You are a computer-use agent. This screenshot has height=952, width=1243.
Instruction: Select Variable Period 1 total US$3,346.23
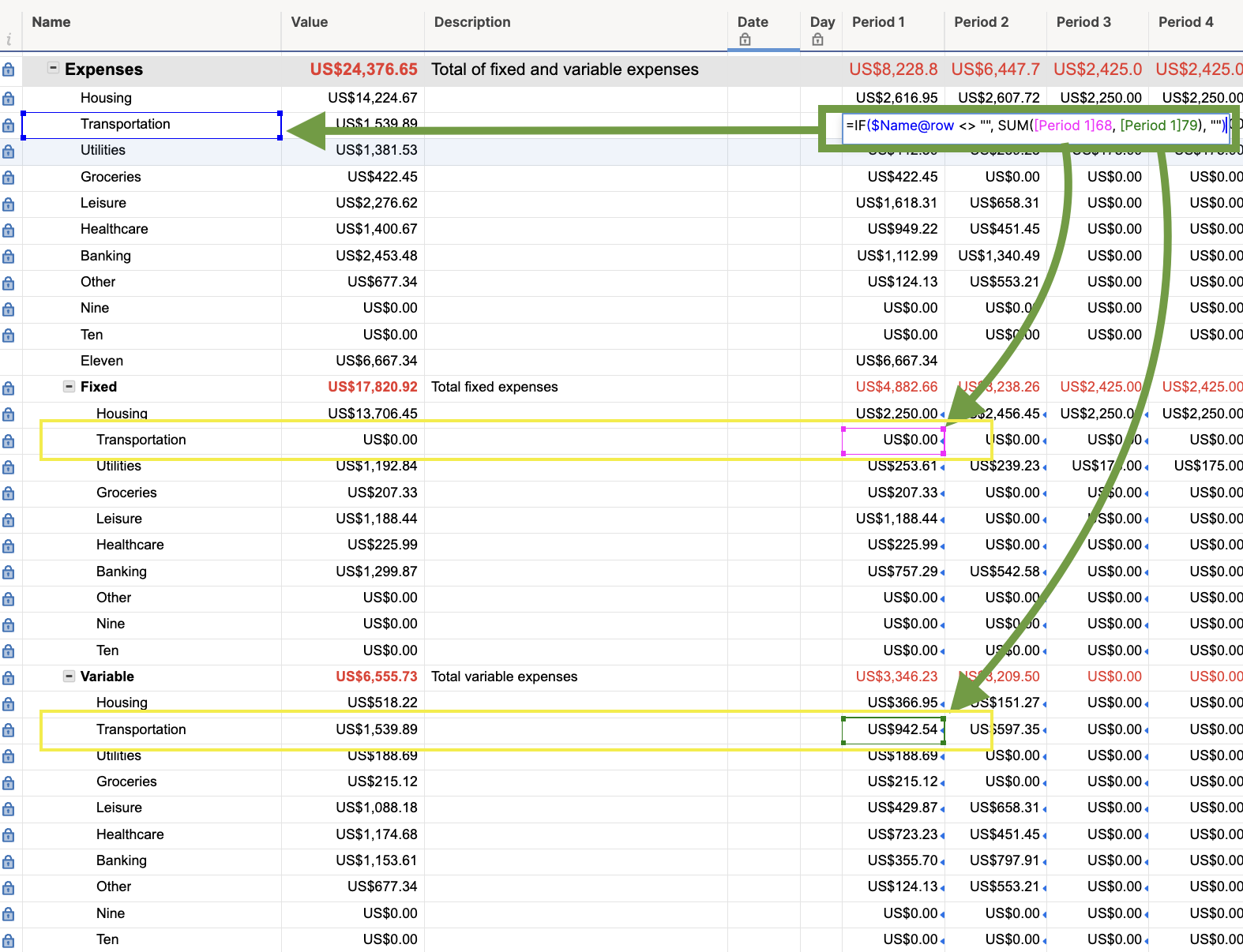pyautogui.click(x=893, y=677)
